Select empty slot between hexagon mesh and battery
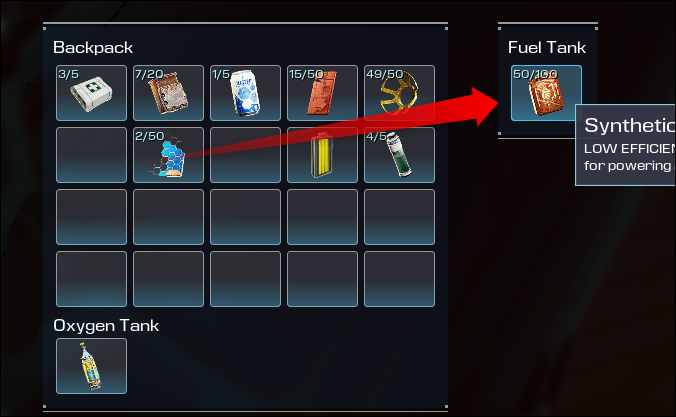 click(x=245, y=155)
